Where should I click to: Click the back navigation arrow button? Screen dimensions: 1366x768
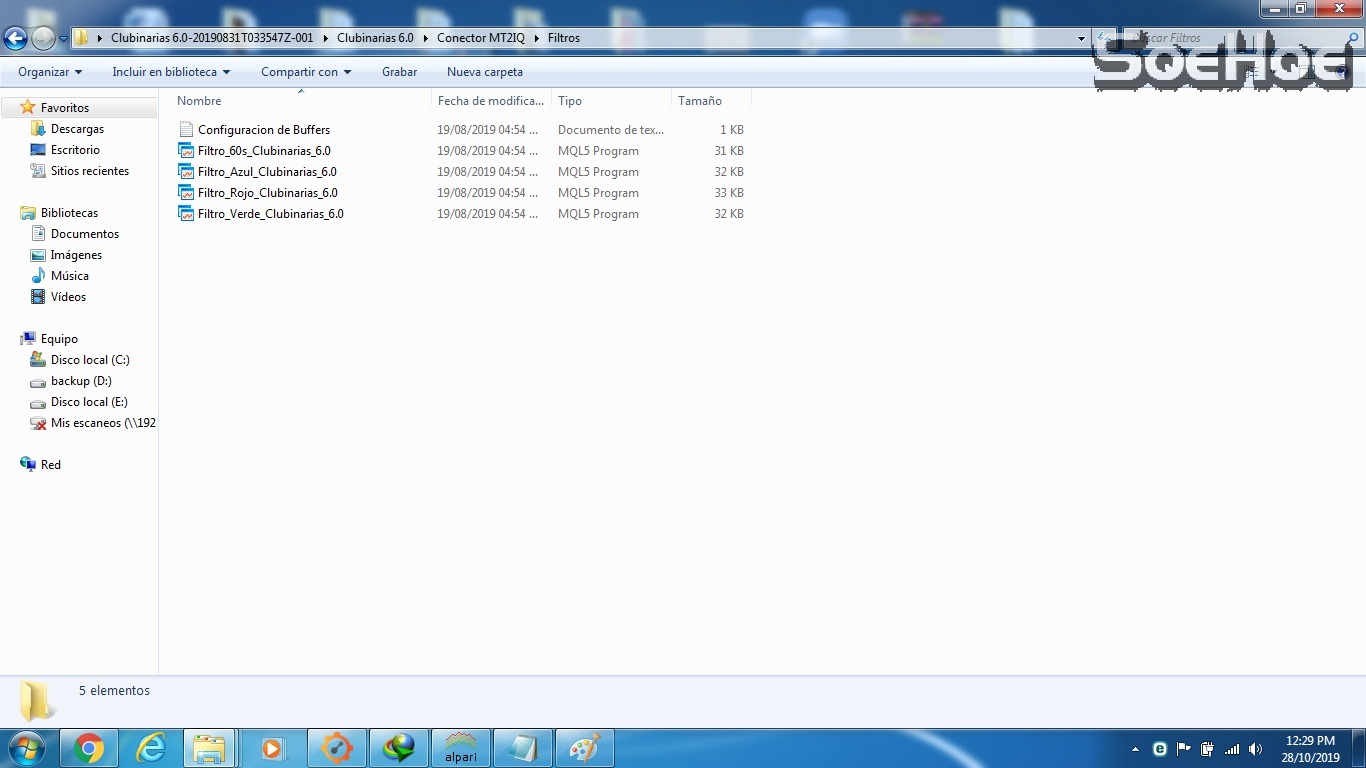coord(15,39)
